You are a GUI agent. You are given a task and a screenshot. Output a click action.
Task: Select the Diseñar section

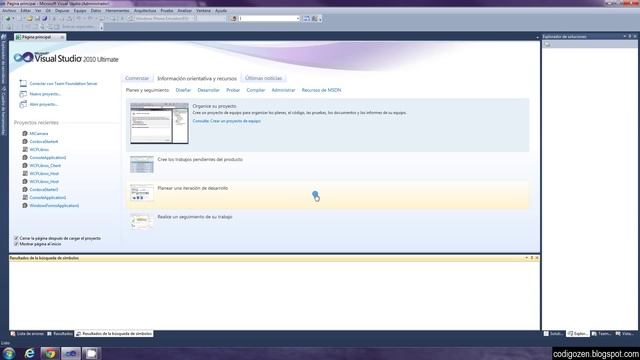(183, 90)
